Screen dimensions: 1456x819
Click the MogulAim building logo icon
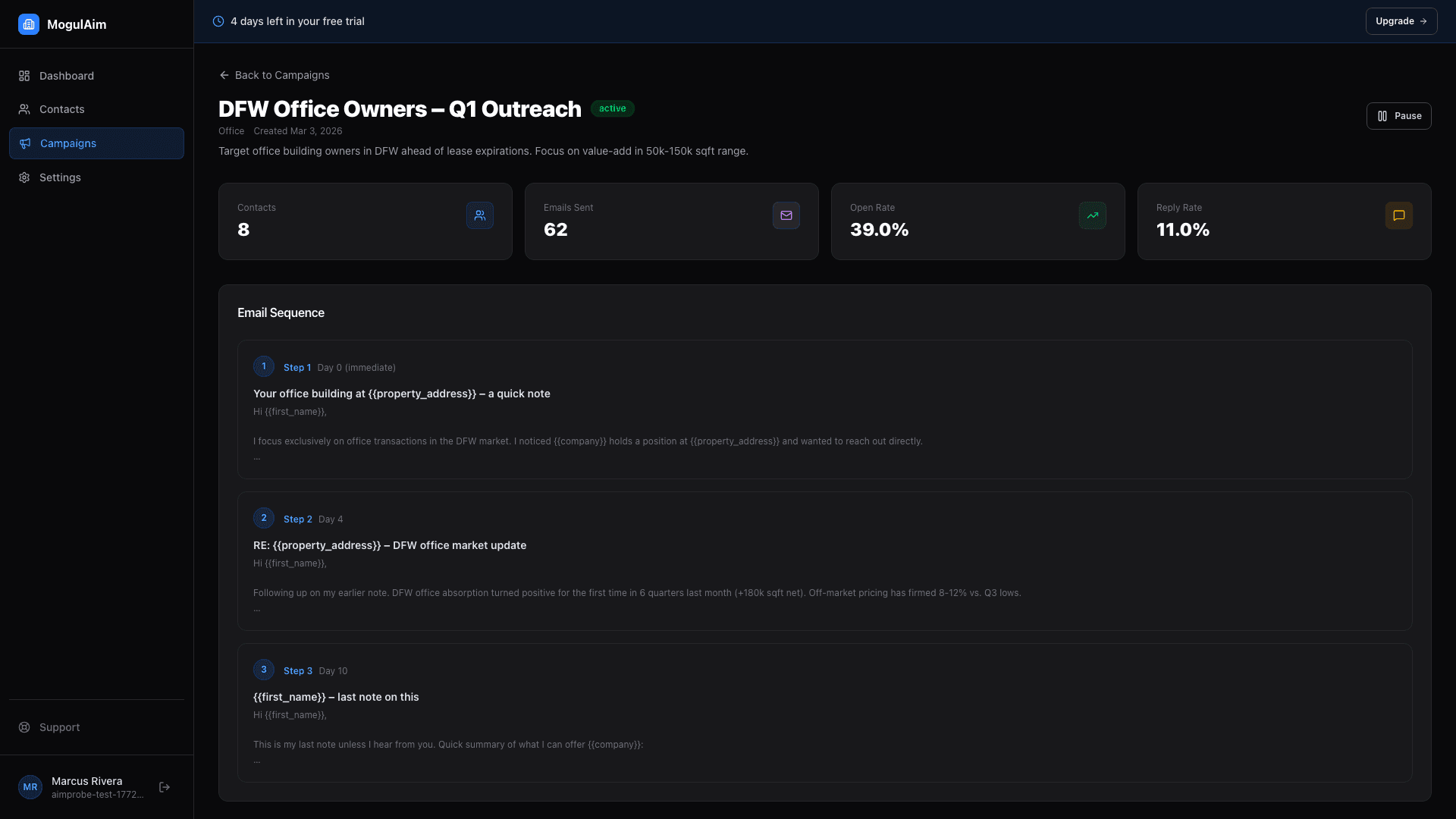pos(29,24)
